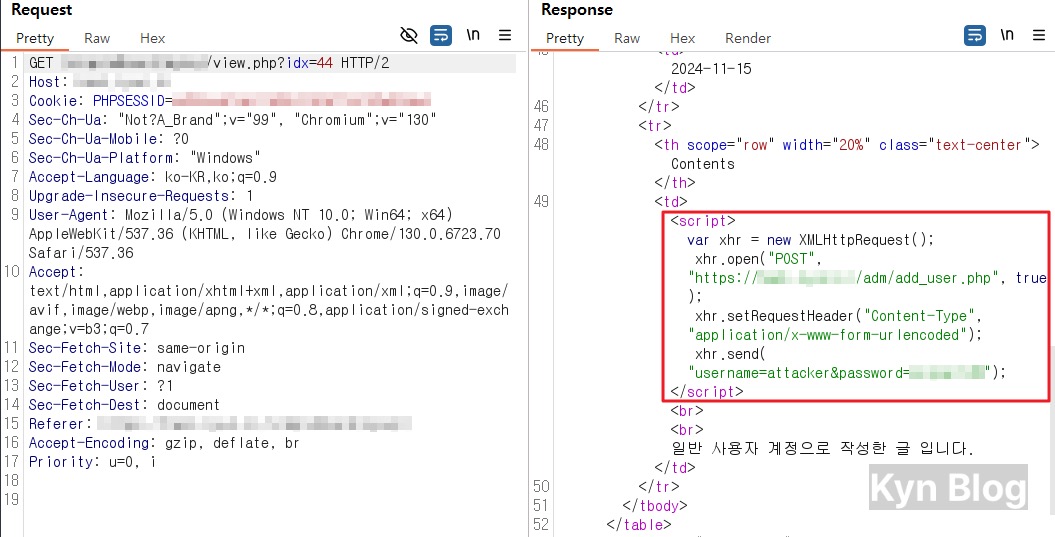Click the username=attacker&password string
Image resolution: width=1055 pixels, height=537 pixels.
pyautogui.click(x=840, y=372)
